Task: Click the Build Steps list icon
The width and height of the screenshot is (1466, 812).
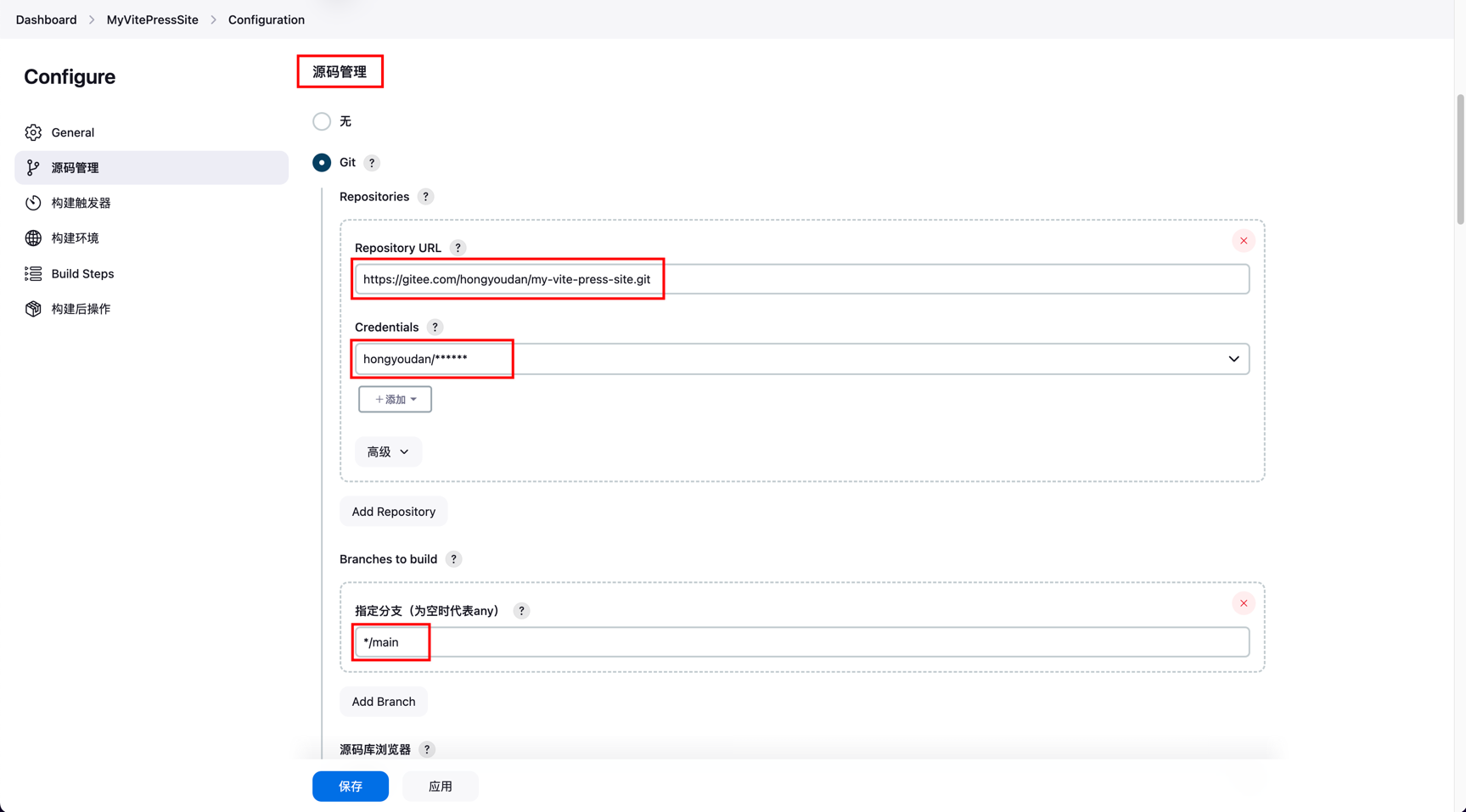Action: [x=33, y=274]
